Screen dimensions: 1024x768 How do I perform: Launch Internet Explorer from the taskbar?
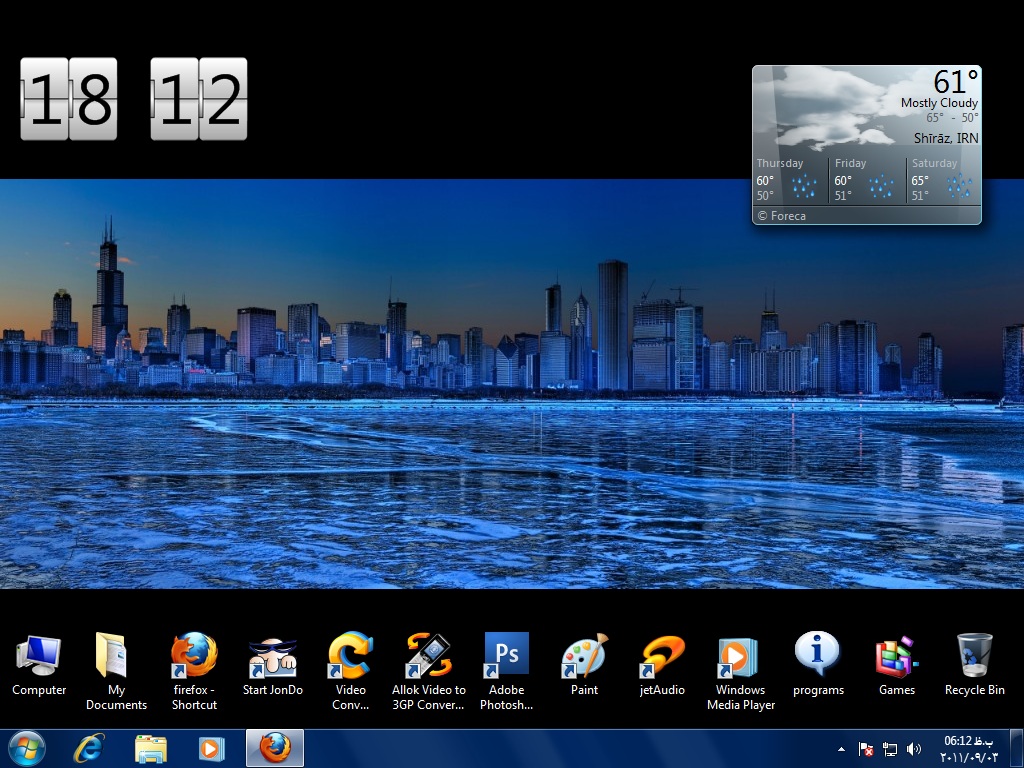pos(90,748)
